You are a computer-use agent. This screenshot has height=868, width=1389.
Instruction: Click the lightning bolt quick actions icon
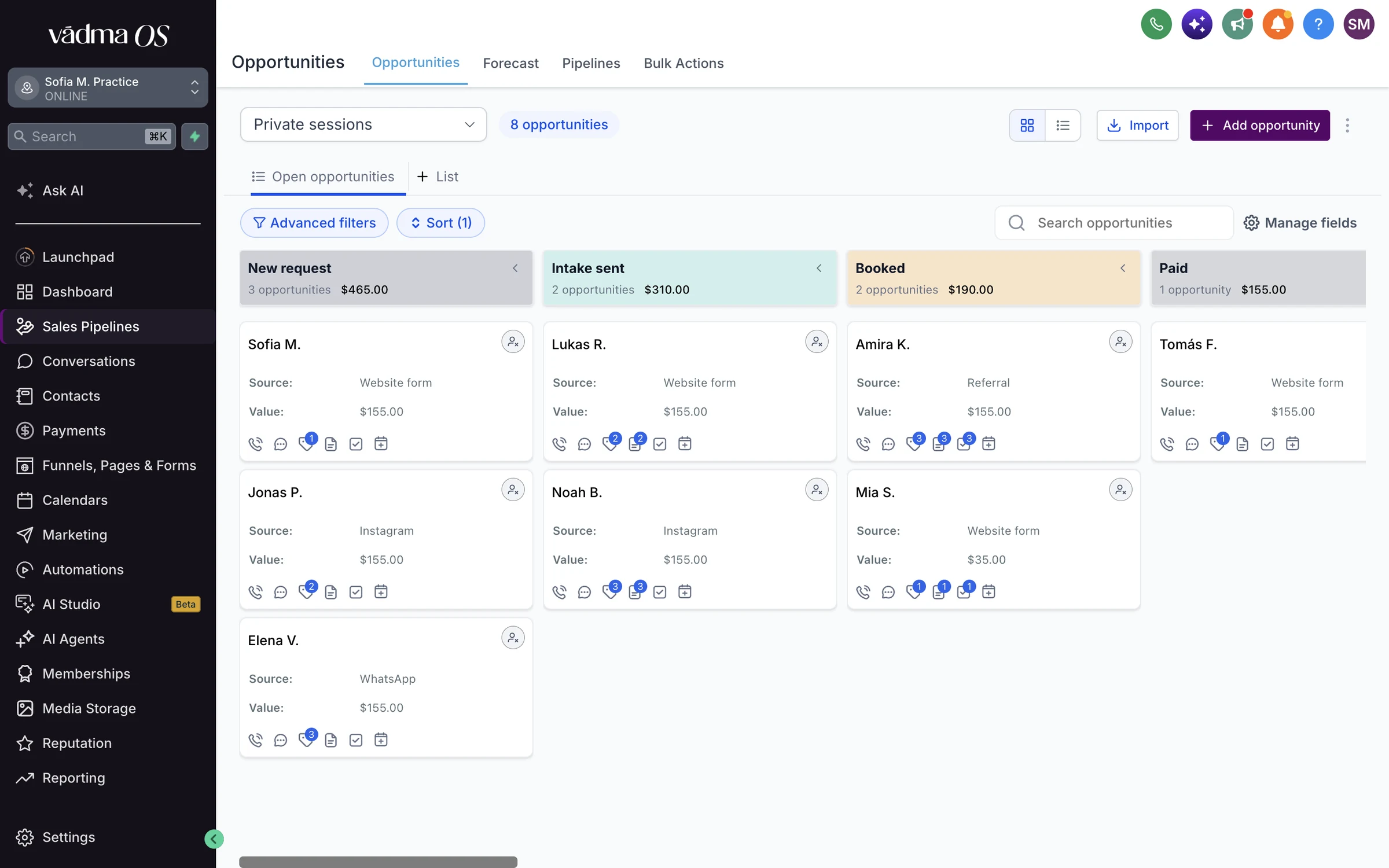pos(194,137)
